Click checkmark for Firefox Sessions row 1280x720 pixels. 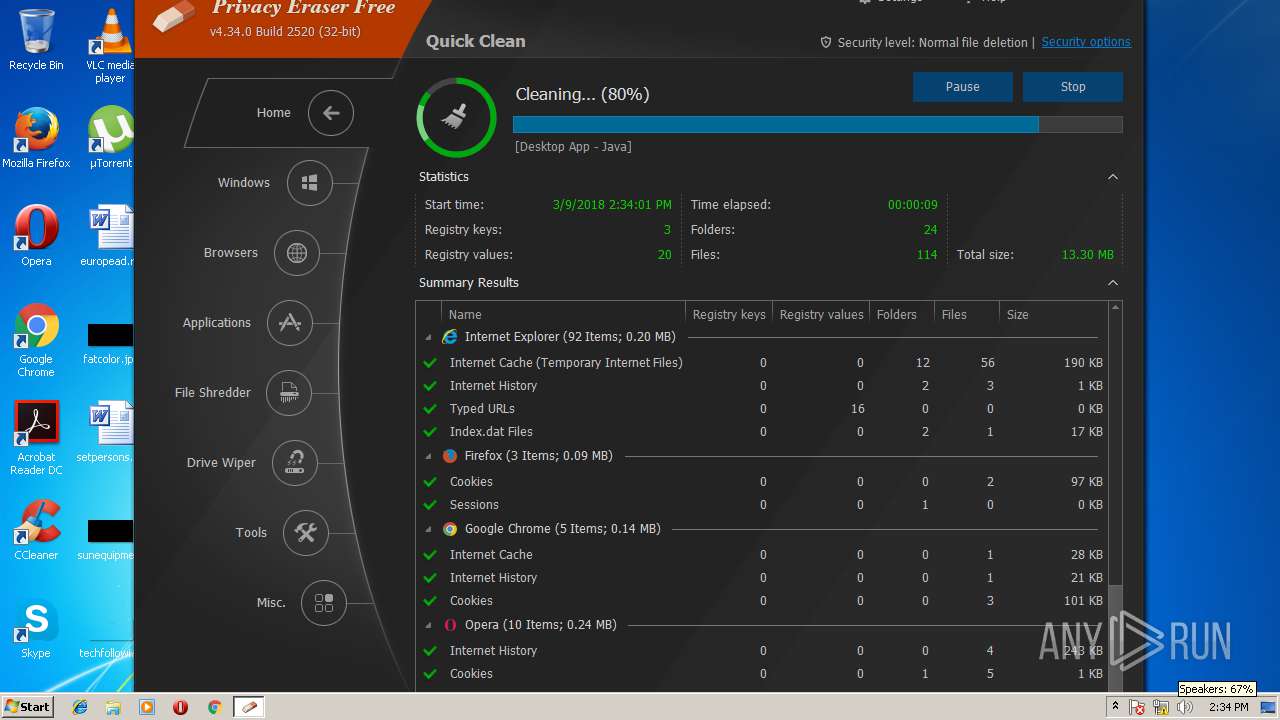(x=430, y=505)
